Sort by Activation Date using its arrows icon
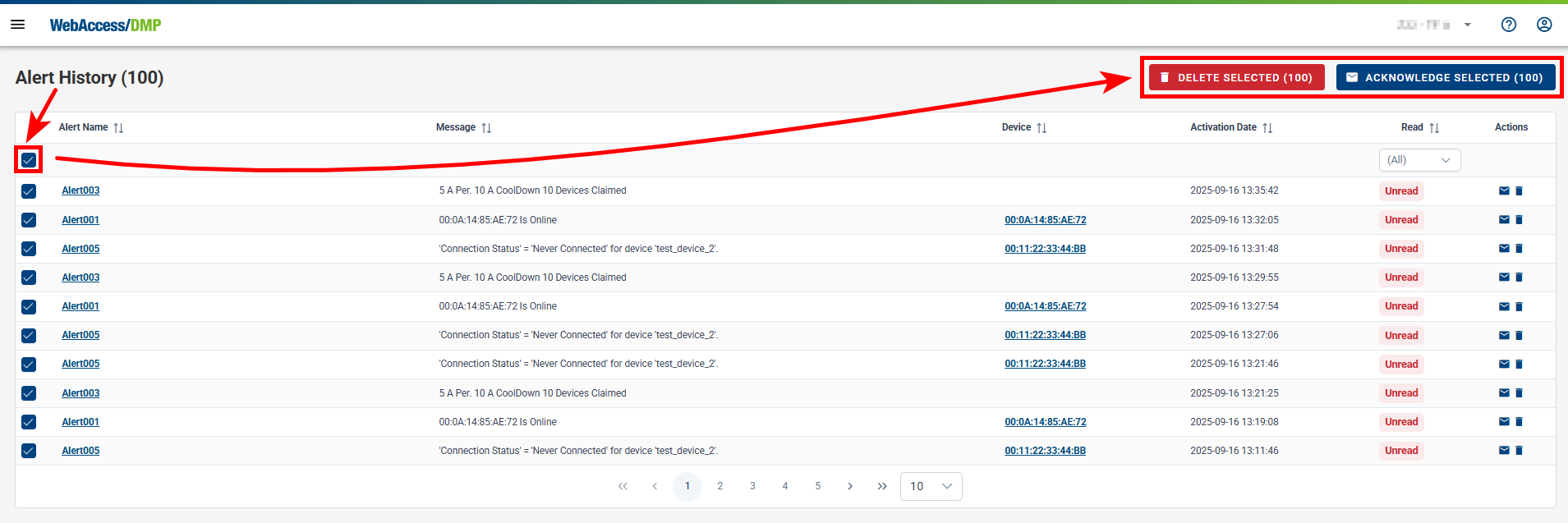1568x523 pixels. tap(1267, 128)
